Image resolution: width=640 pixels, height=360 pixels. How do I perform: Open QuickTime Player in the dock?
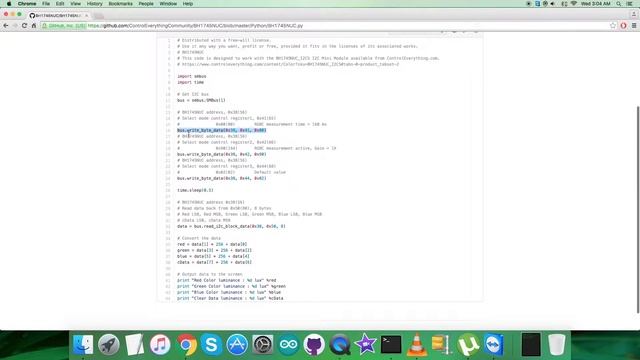click(340, 344)
